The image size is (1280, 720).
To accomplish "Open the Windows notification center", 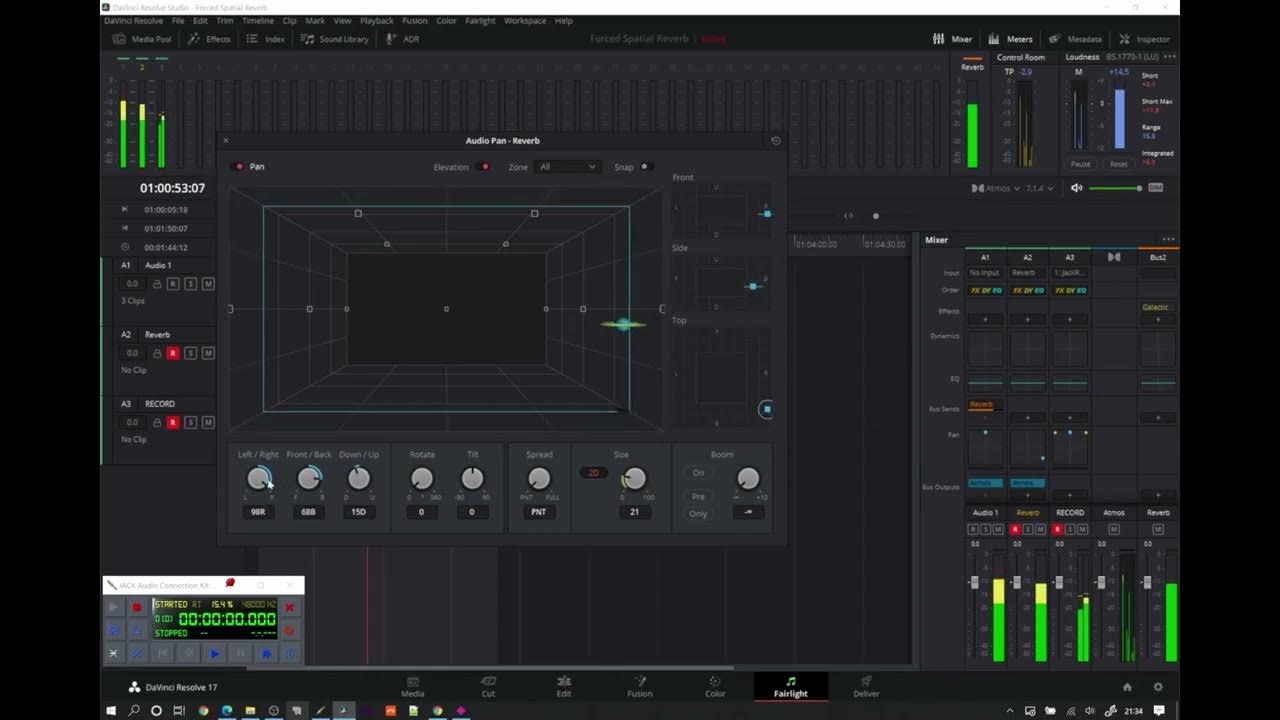I will 1159,711.
